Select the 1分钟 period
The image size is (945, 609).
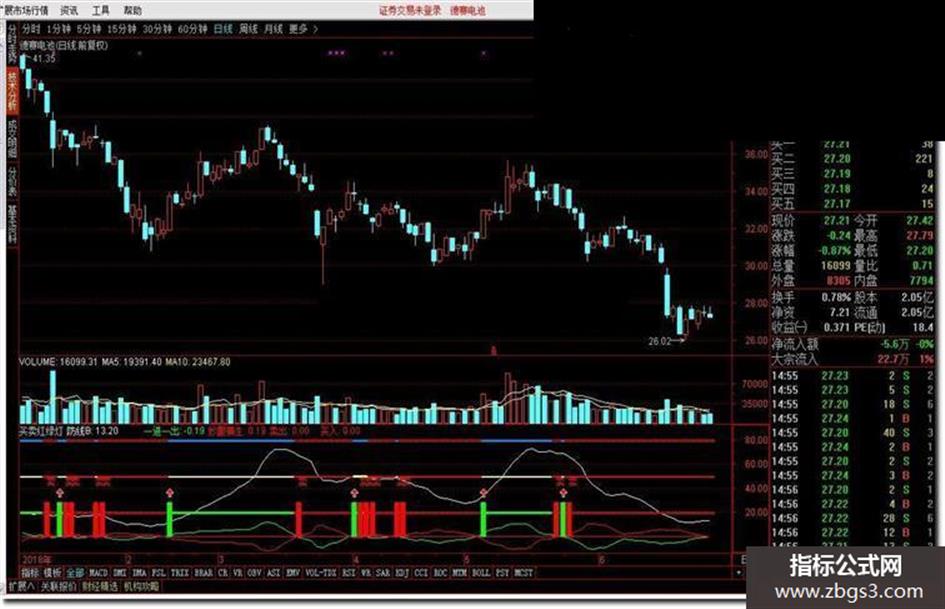pos(58,28)
